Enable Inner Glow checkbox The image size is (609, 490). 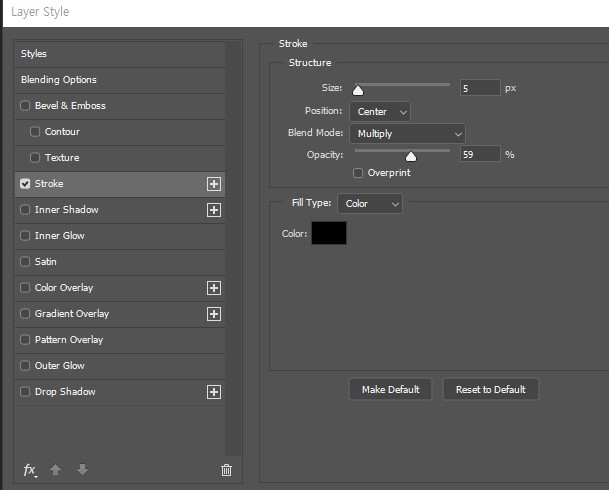pos(25,236)
